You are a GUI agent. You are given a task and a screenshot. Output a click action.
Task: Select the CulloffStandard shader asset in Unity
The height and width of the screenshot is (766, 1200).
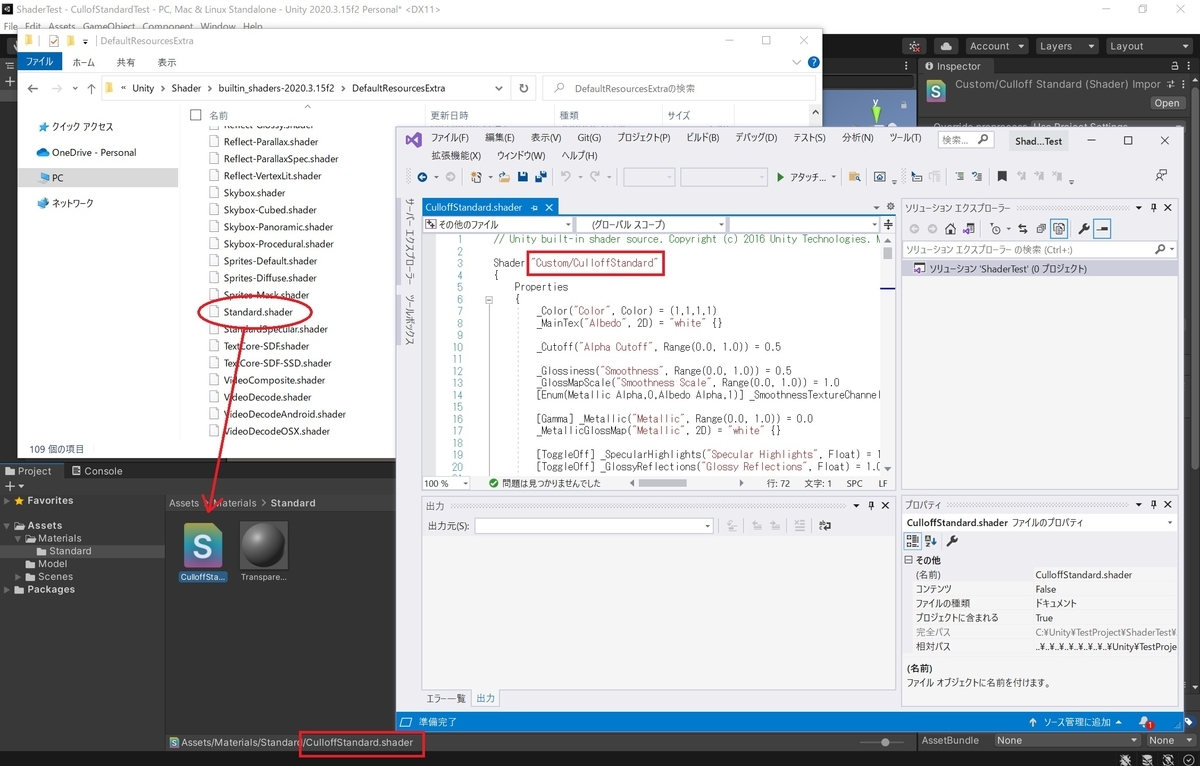[203, 551]
